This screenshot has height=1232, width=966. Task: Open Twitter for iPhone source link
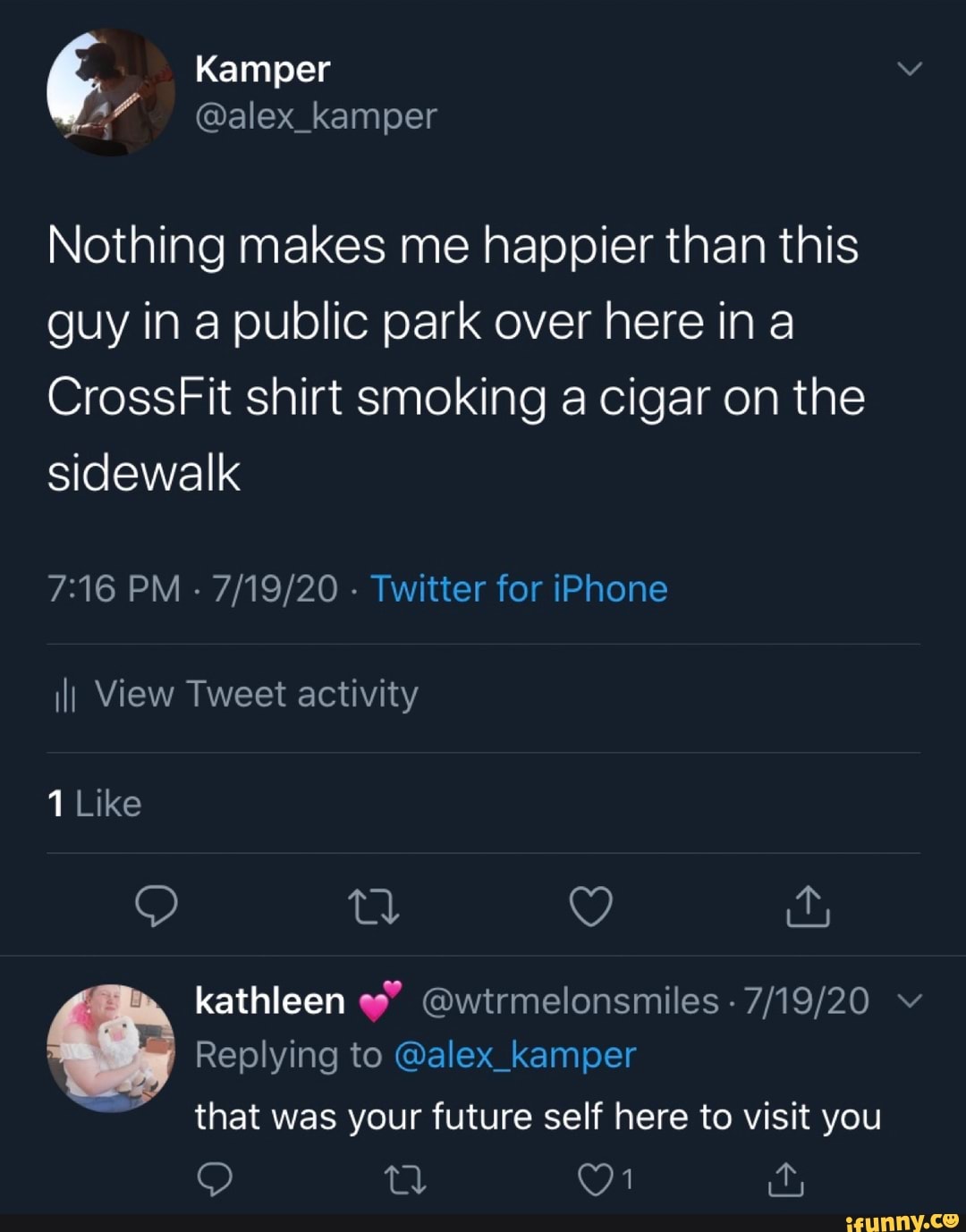pyautogui.click(x=519, y=589)
